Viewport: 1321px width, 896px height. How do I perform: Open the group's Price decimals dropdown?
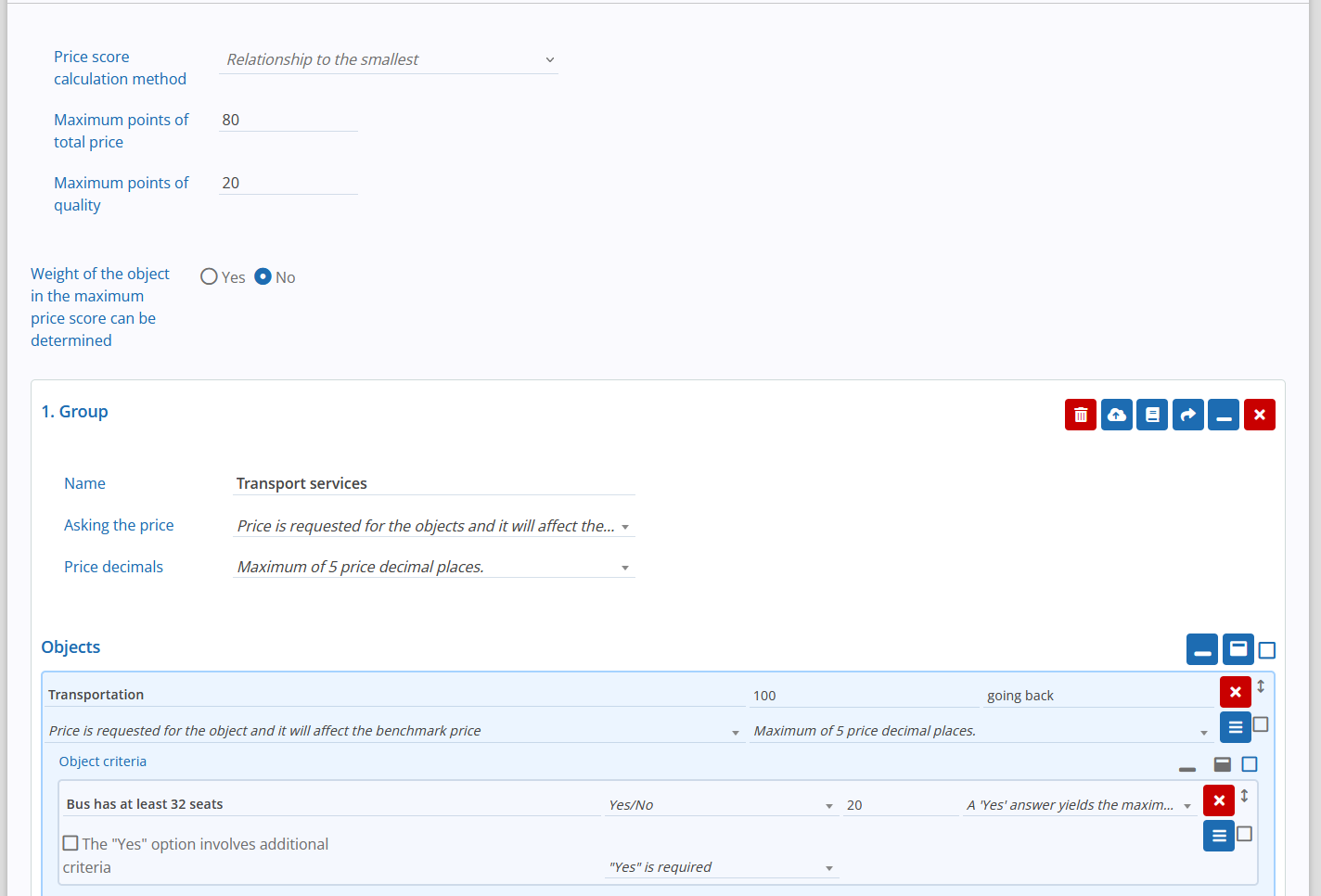click(434, 567)
